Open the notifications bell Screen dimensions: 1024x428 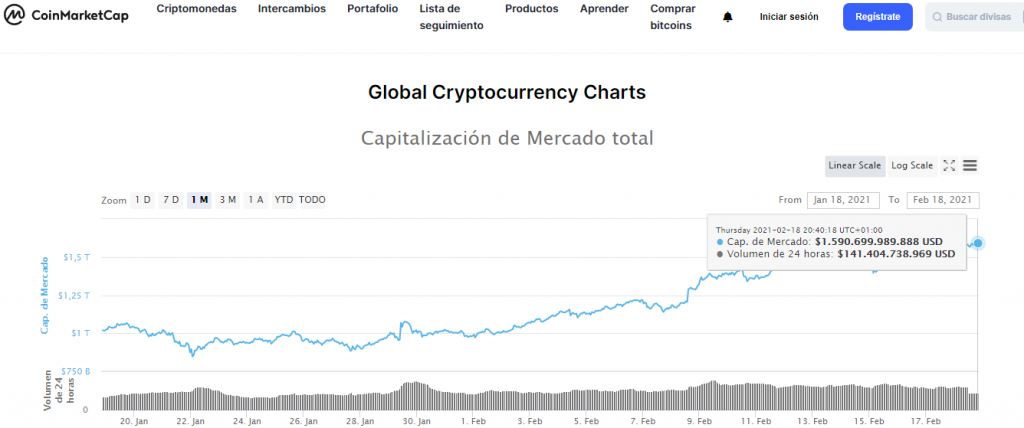(x=727, y=17)
